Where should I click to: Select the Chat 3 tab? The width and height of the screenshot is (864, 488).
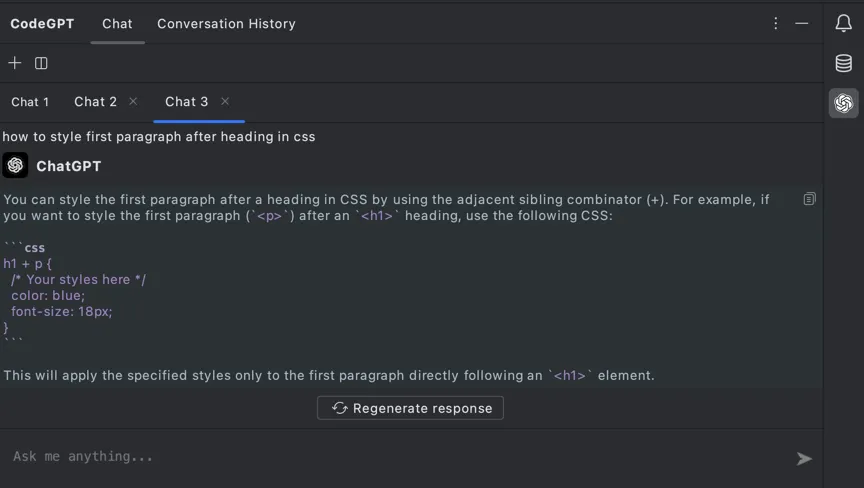(187, 102)
